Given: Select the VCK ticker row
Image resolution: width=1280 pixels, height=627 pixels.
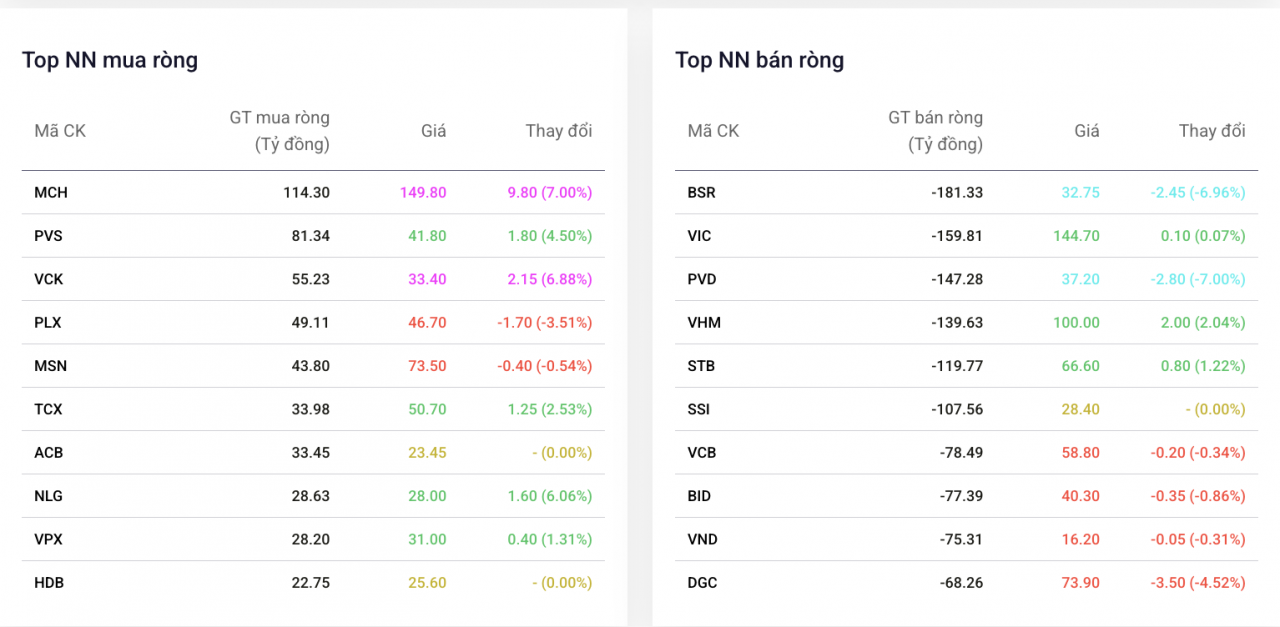Looking at the screenshot, I should click(49, 279).
